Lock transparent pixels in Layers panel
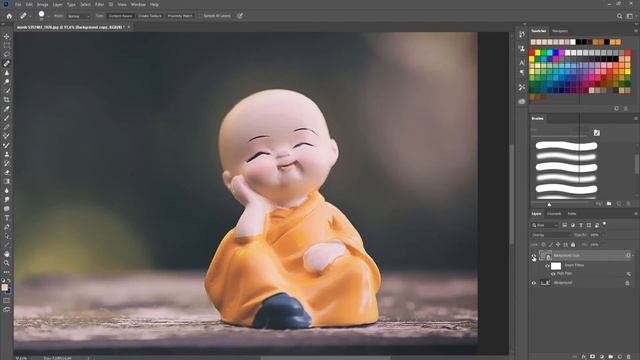This screenshot has width=640, height=360. pos(543,244)
